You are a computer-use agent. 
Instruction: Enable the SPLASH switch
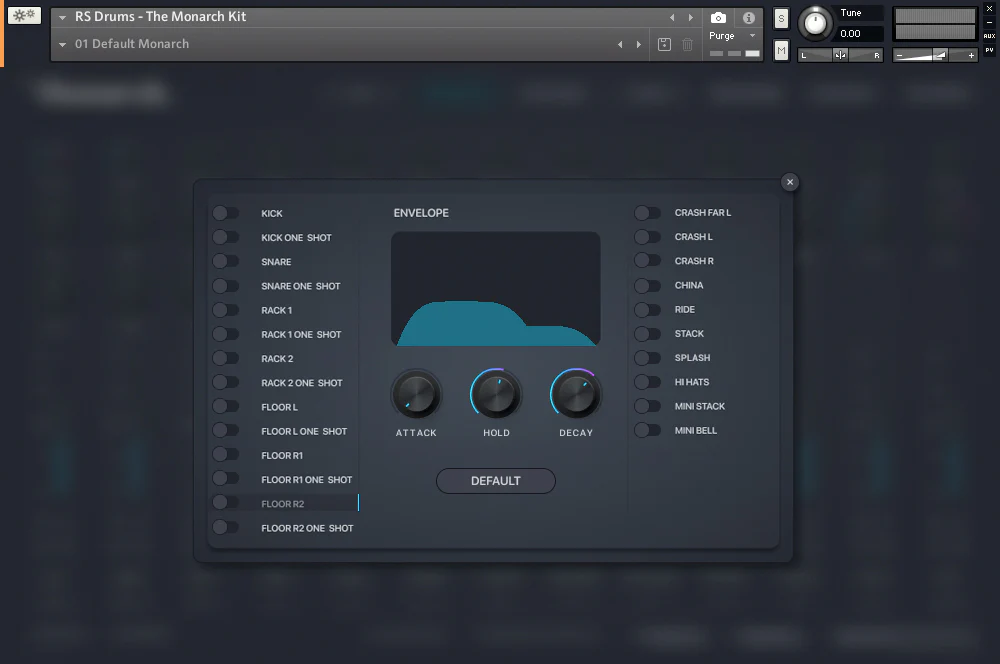click(x=647, y=358)
